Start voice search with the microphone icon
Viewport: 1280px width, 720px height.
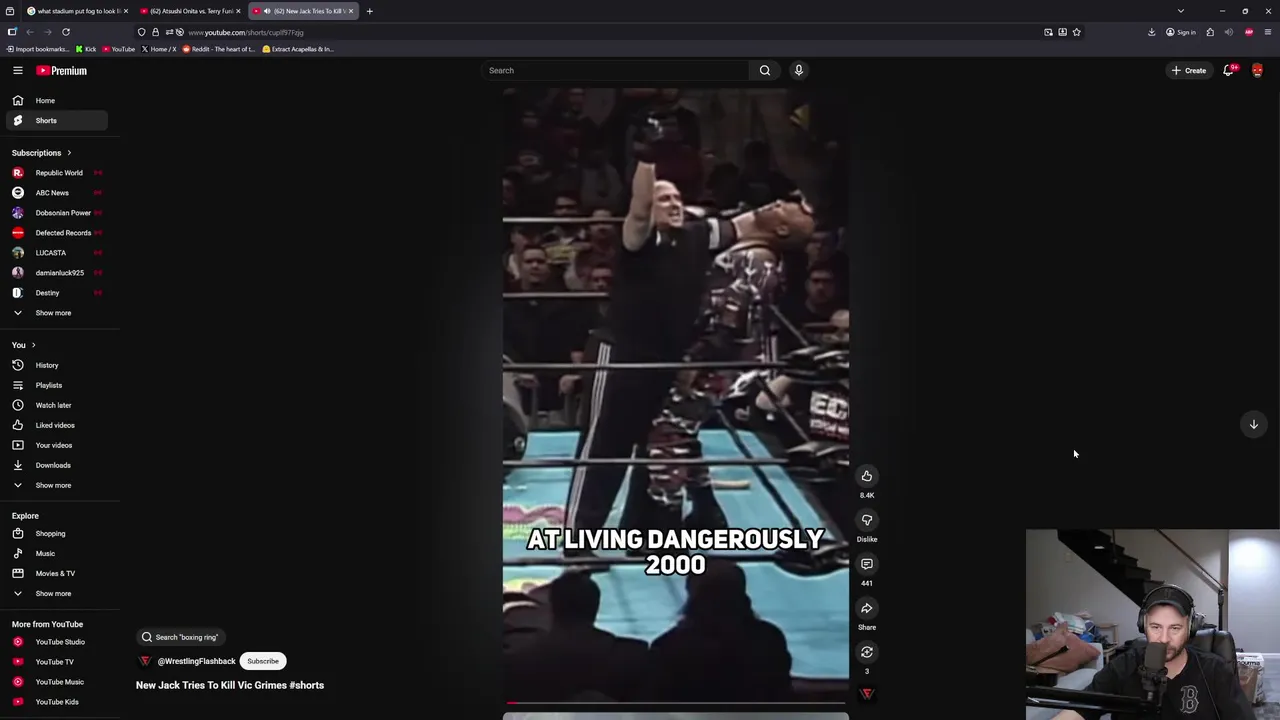(x=798, y=70)
